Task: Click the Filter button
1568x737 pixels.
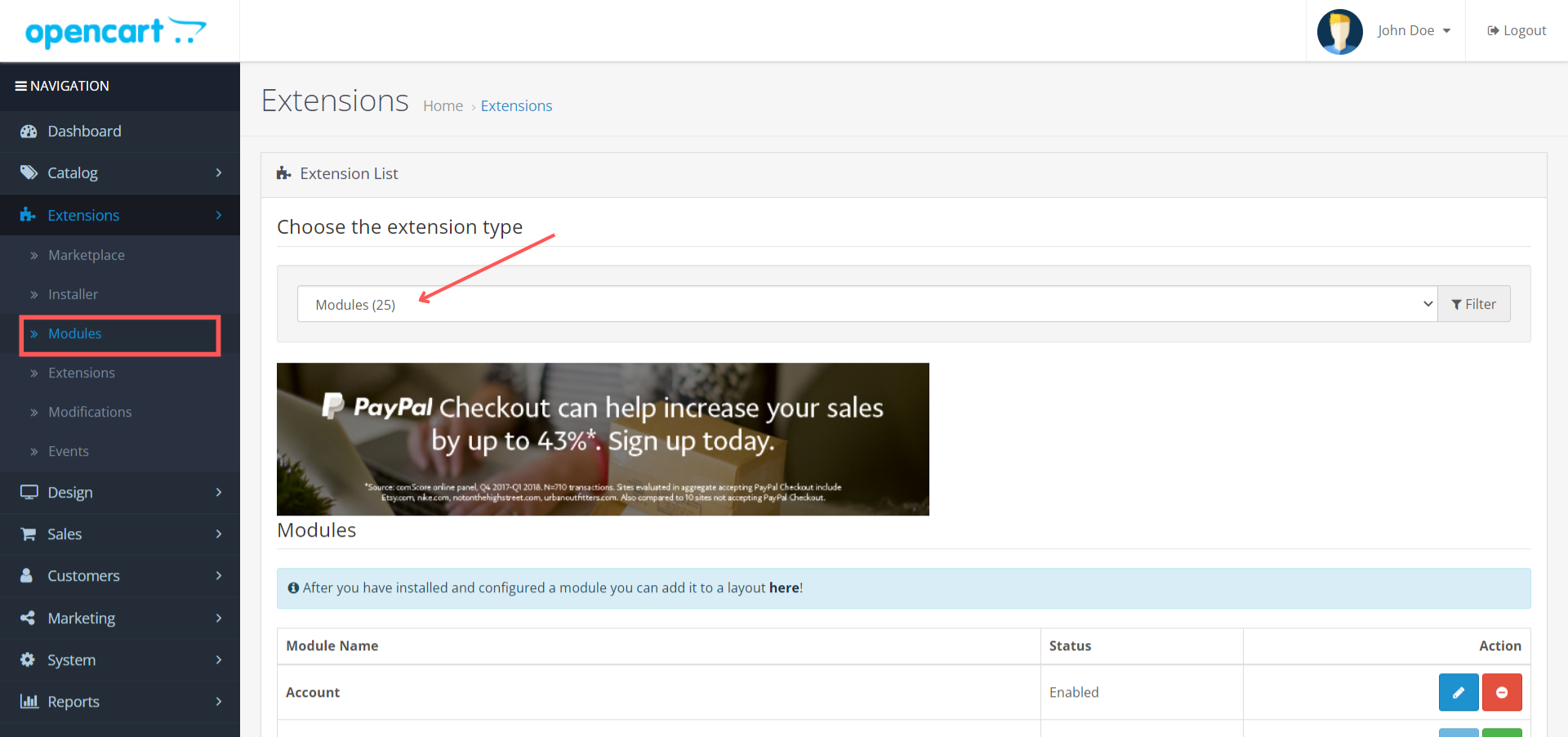Action: (1473, 303)
